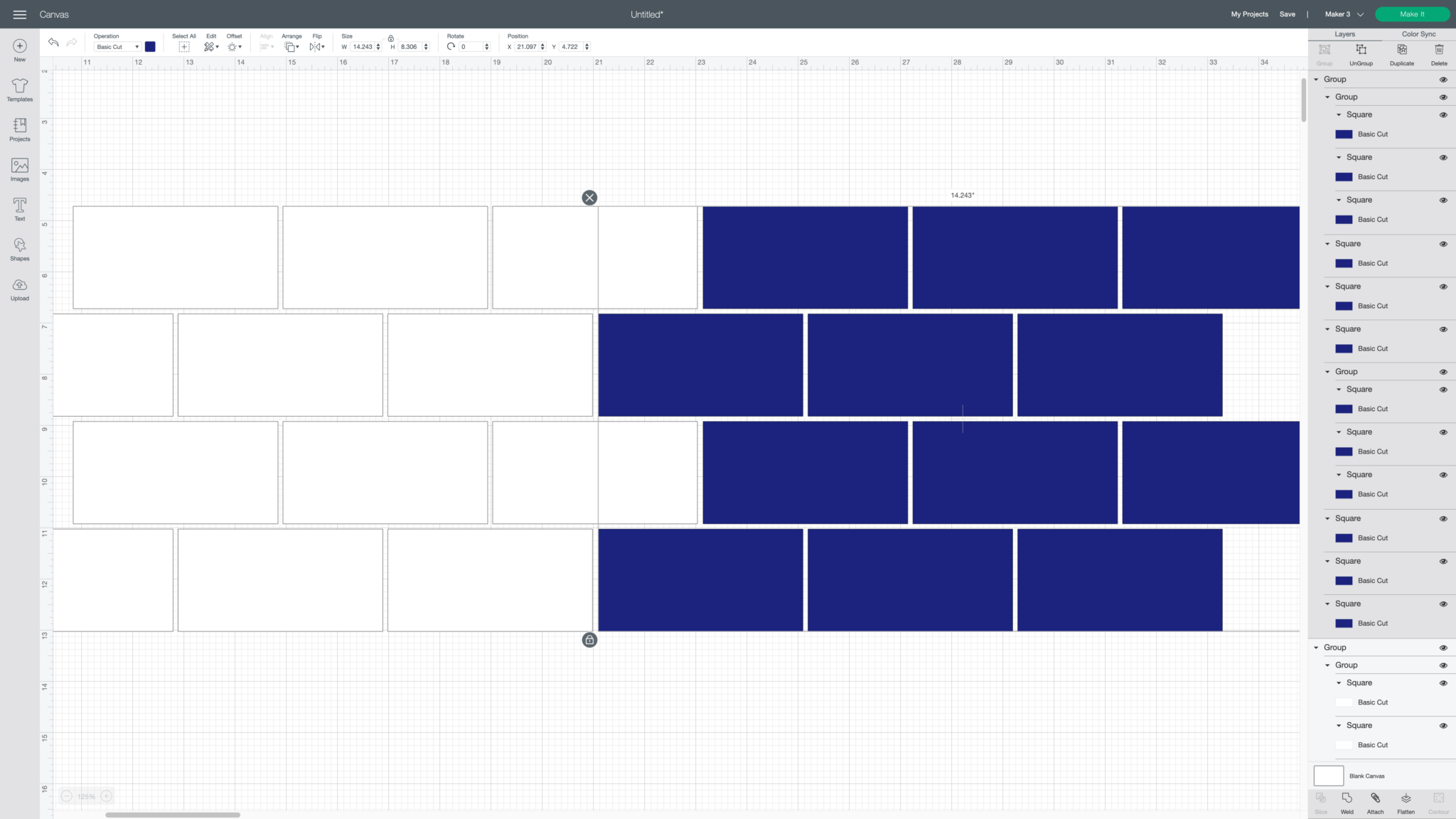Toggle the size aspect ratio lock

(390, 38)
